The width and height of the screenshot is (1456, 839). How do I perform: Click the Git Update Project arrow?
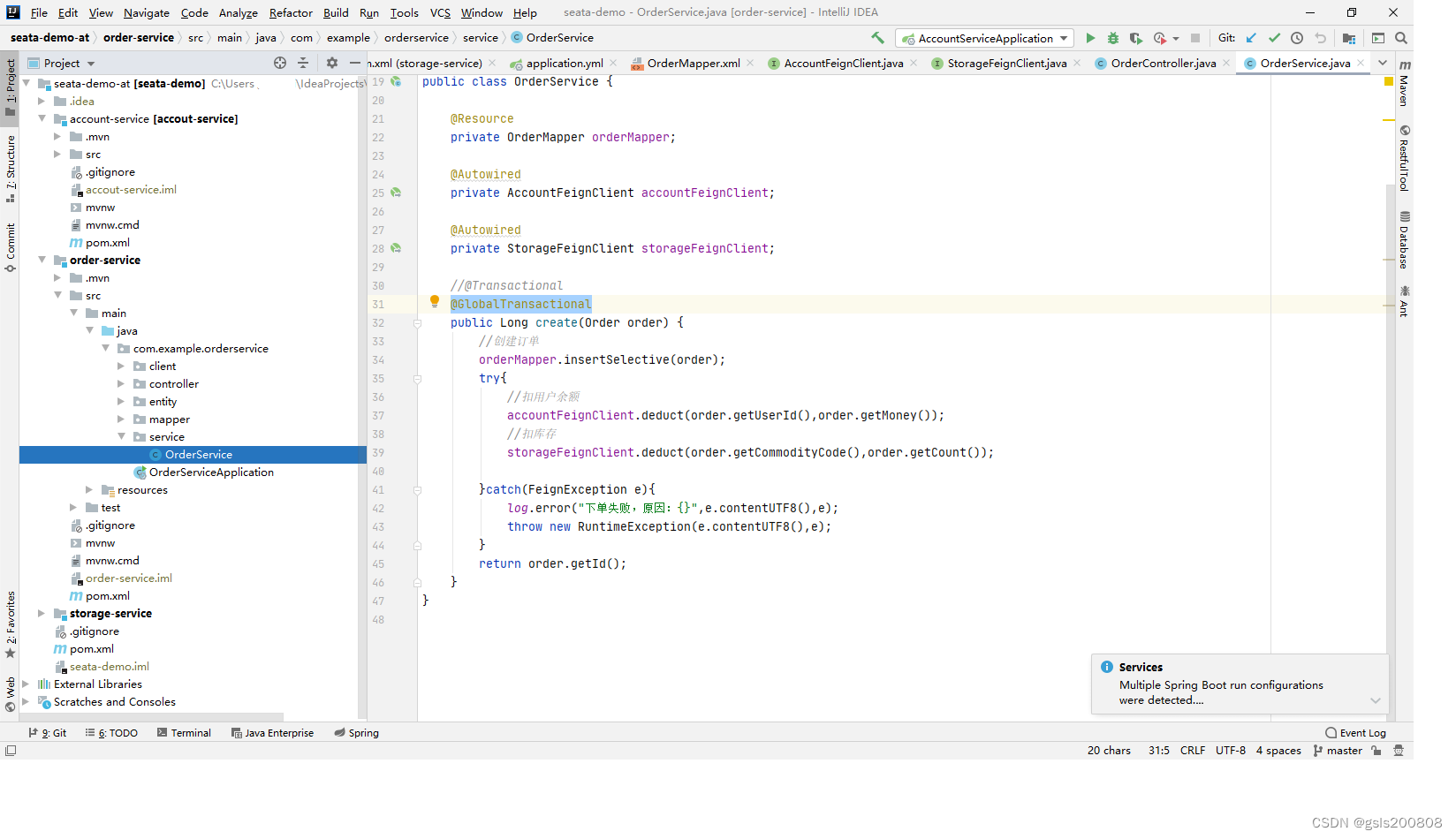[1251, 38]
